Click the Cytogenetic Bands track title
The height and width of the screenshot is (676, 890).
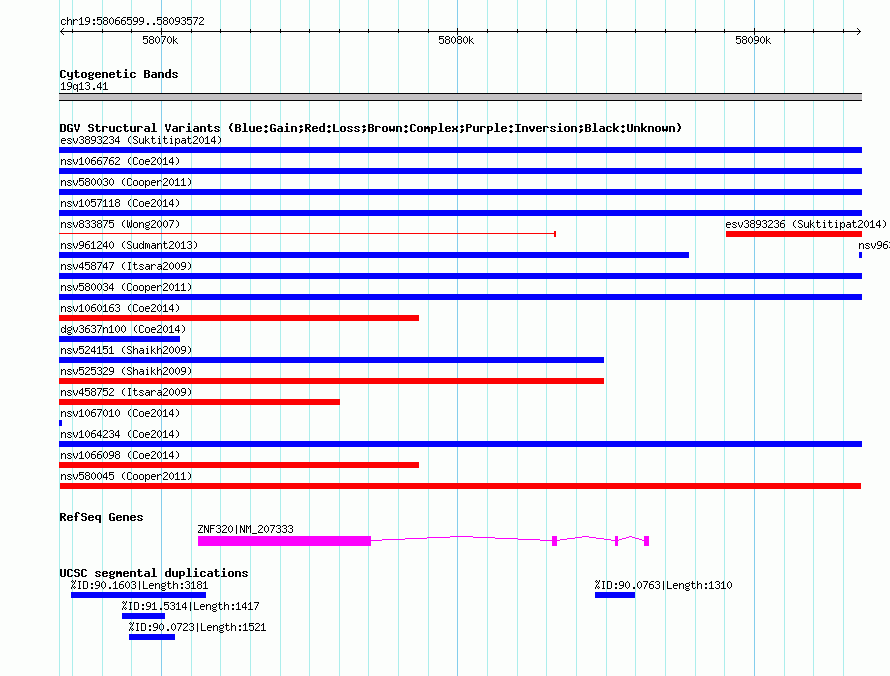tap(119, 74)
